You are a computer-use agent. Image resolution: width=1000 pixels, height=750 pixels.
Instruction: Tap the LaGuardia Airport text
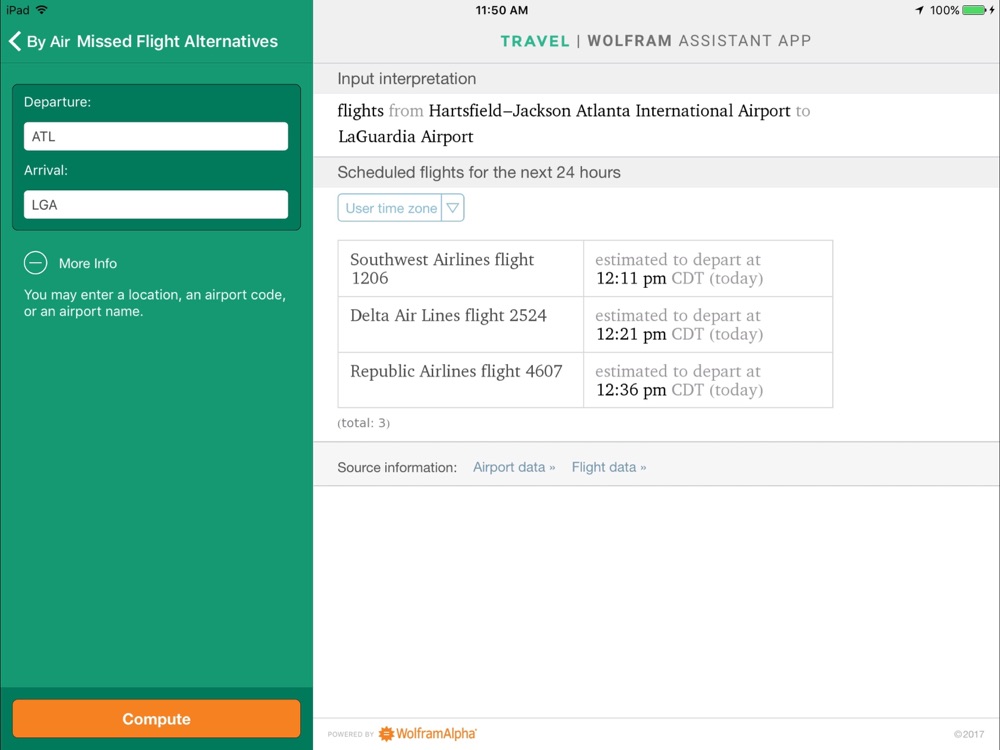pyautogui.click(x=406, y=136)
